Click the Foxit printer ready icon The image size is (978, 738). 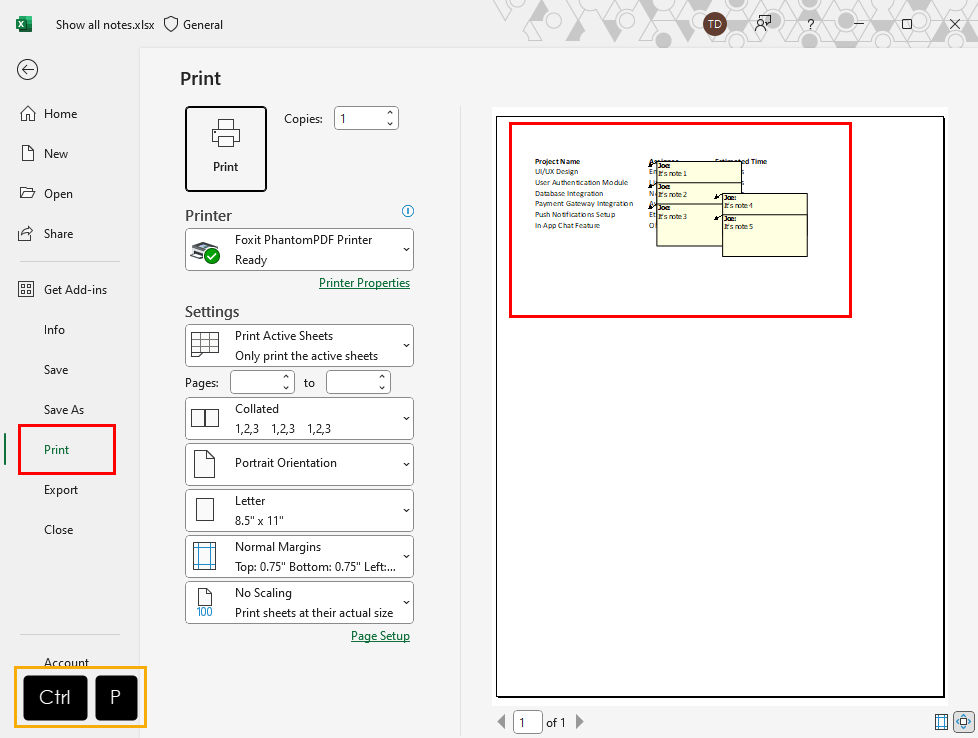(x=205, y=252)
